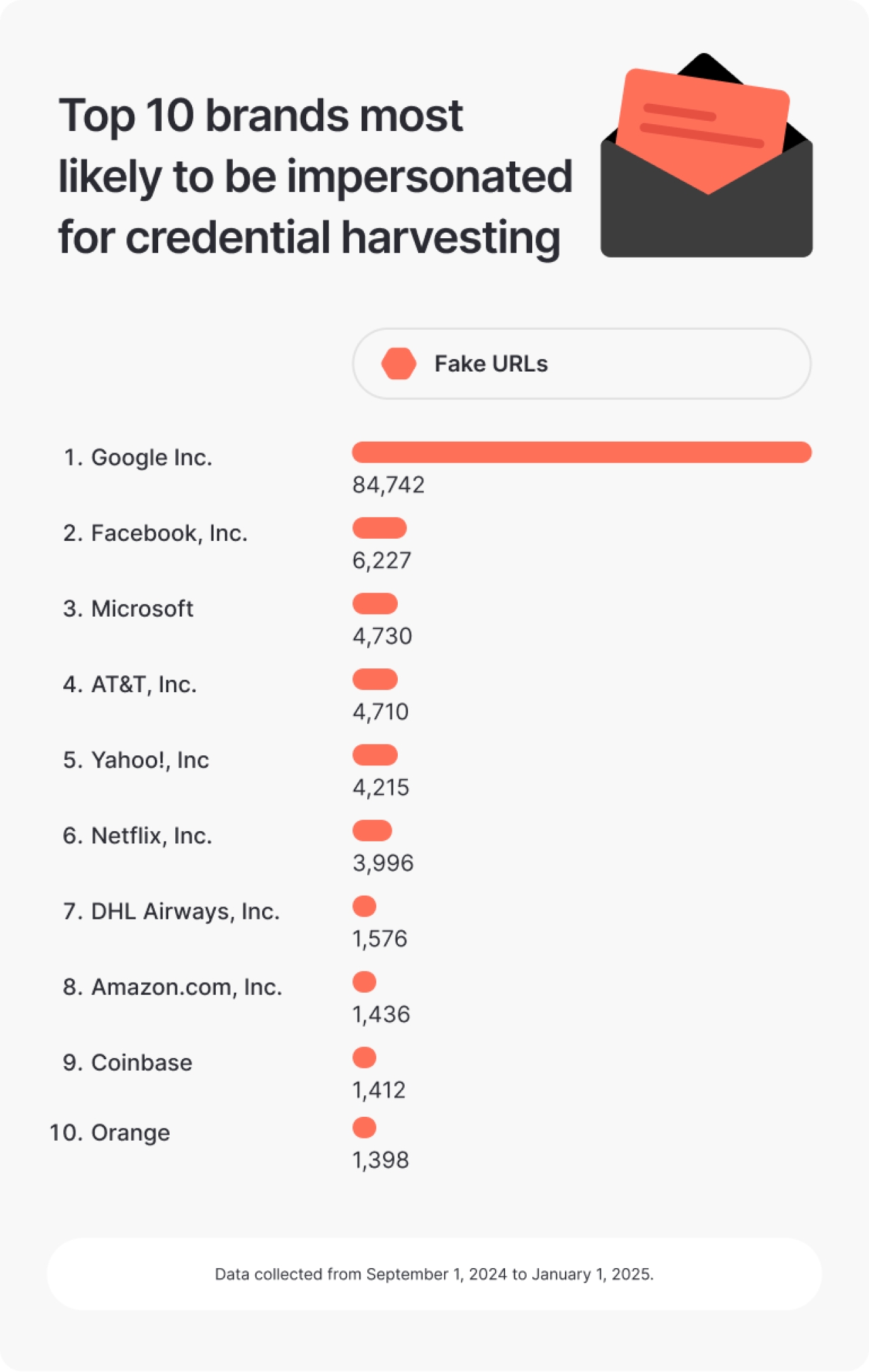Click the Facebook, Inc. bar
This screenshot has height=1372, width=869.
click(379, 528)
